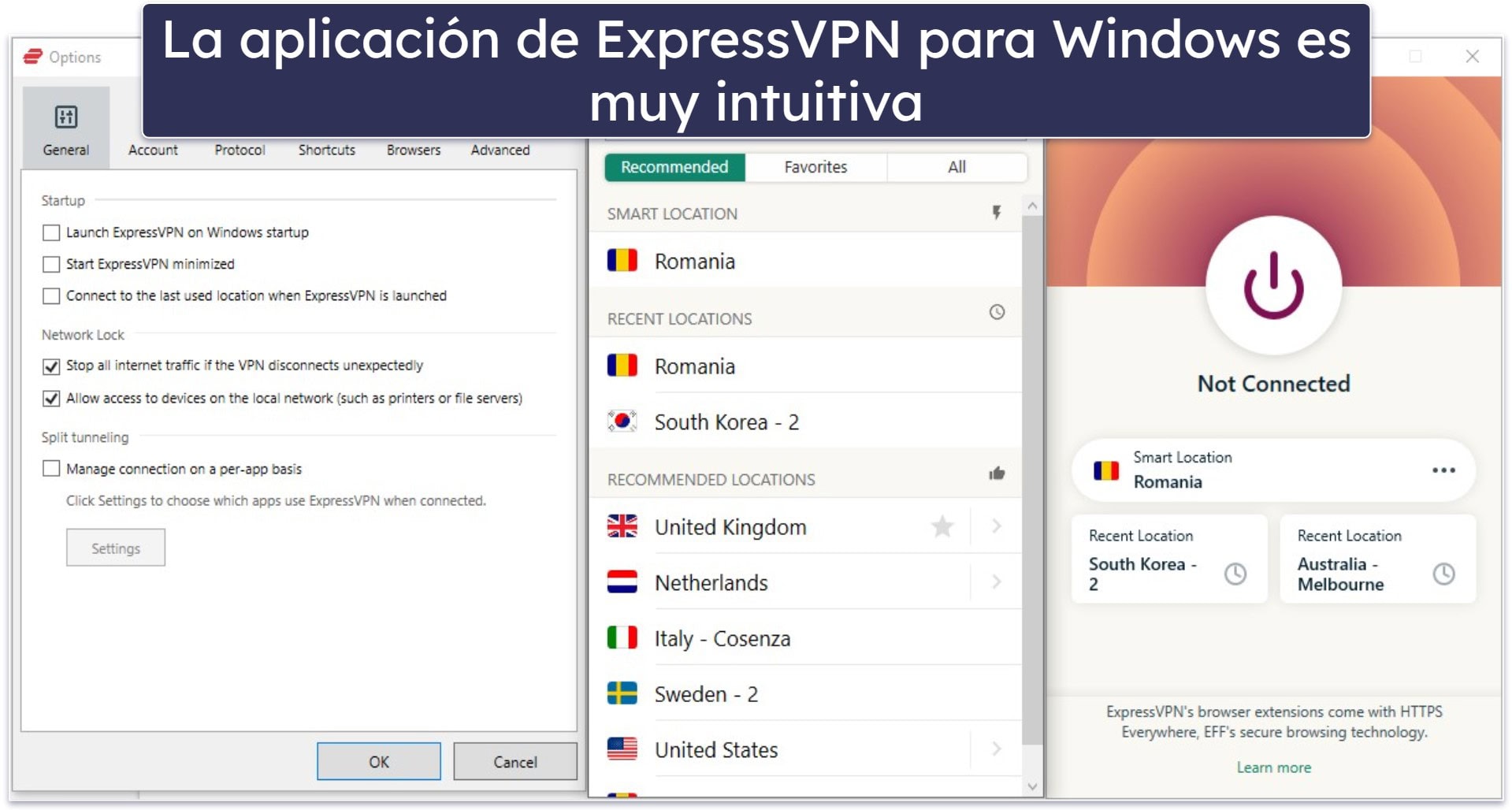Select the All locations tab
This screenshot has width=1512, height=810.
click(x=957, y=167)
